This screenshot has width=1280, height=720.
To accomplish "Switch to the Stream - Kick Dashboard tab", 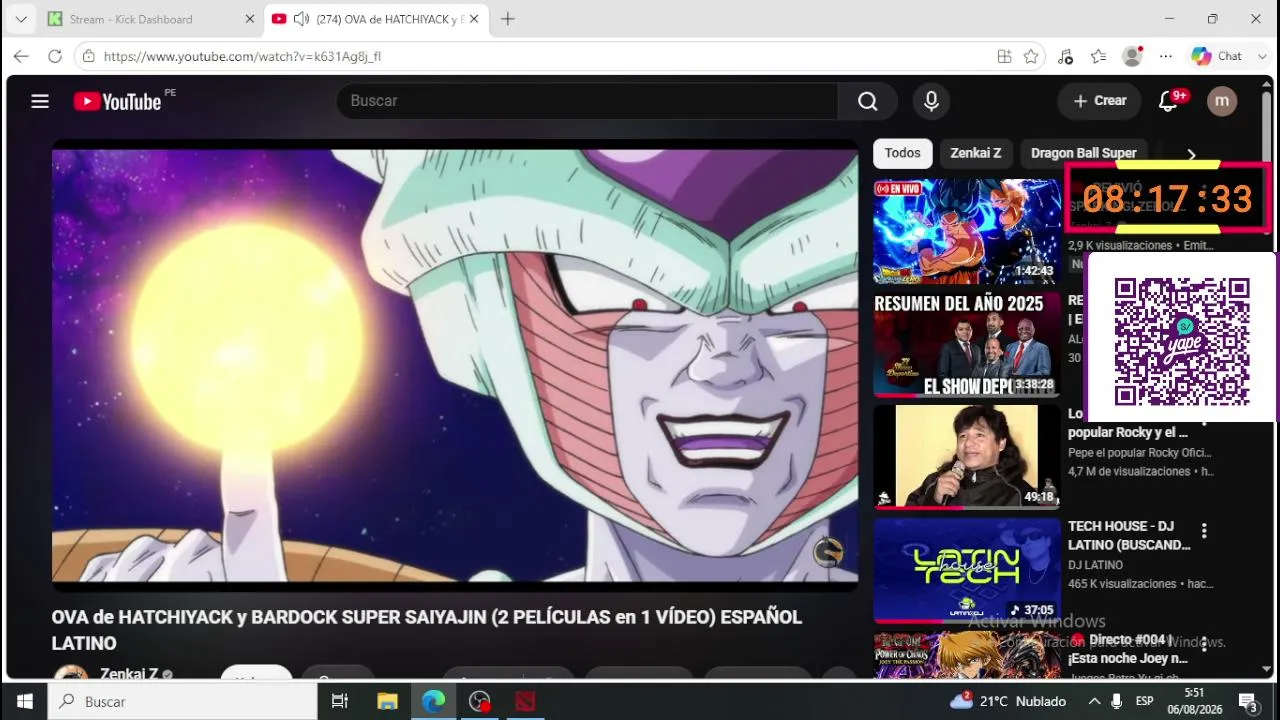I will 150,19.
